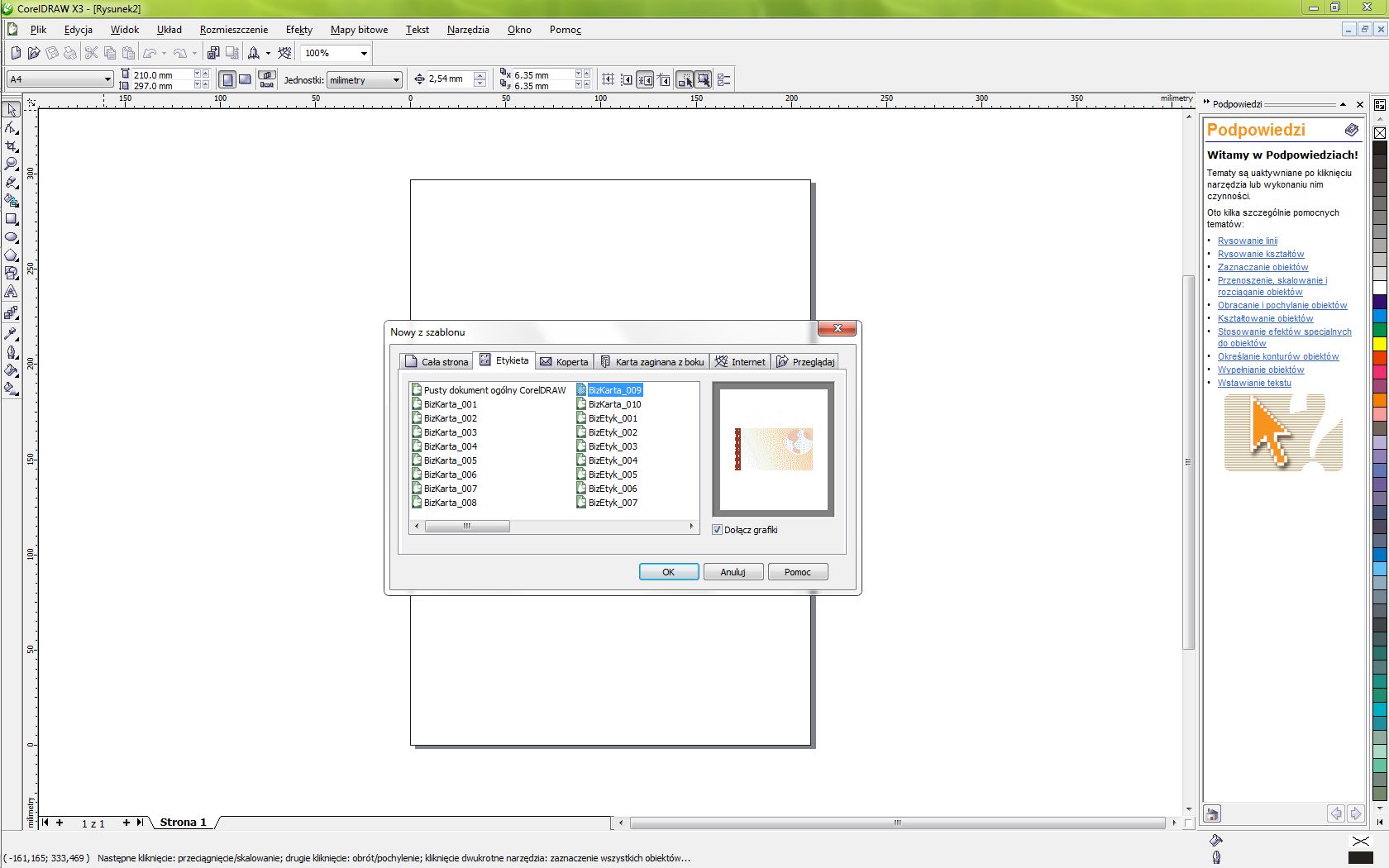This screenshot has width=1389, height=868.
Task: Switch to the Internet tab
Action: coord(740,361)
